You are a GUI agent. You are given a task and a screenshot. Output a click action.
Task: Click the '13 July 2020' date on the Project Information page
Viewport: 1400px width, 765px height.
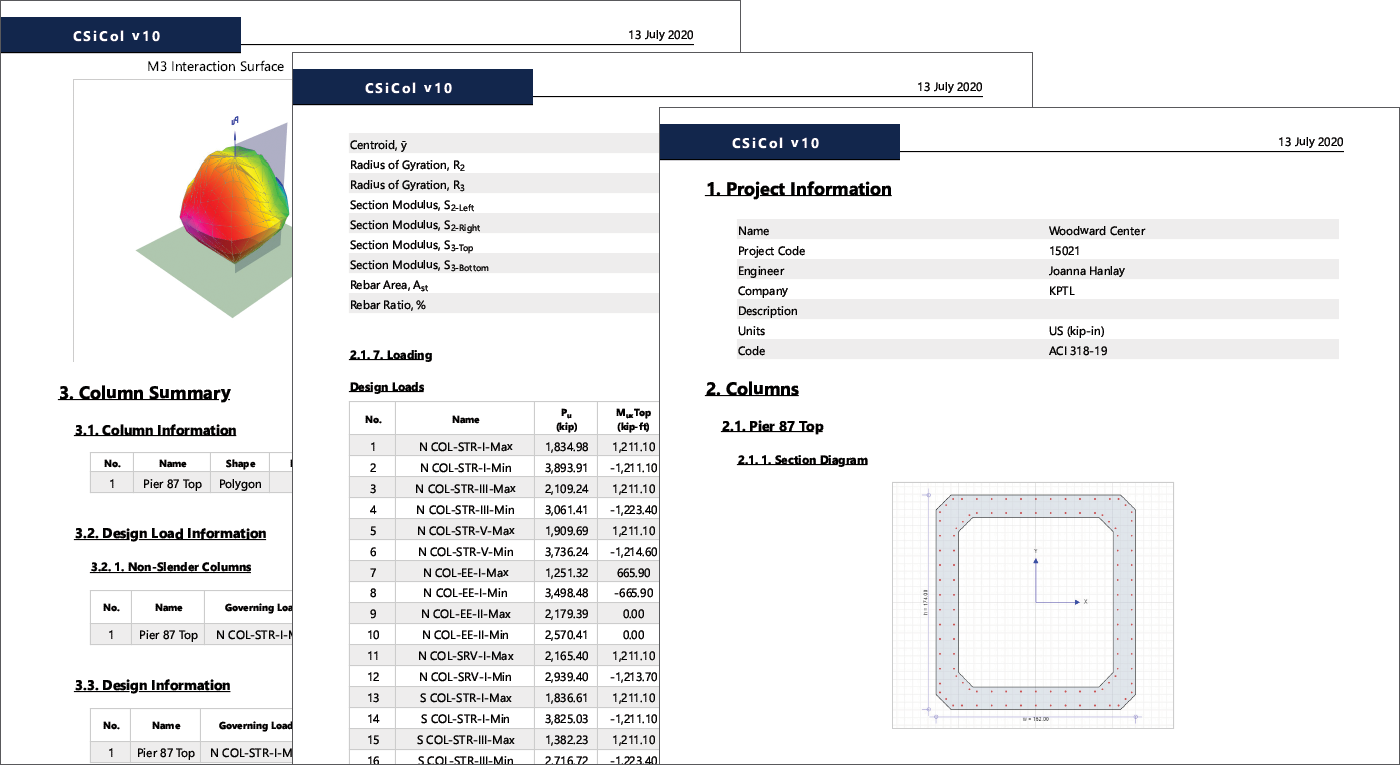point(1311,142)
